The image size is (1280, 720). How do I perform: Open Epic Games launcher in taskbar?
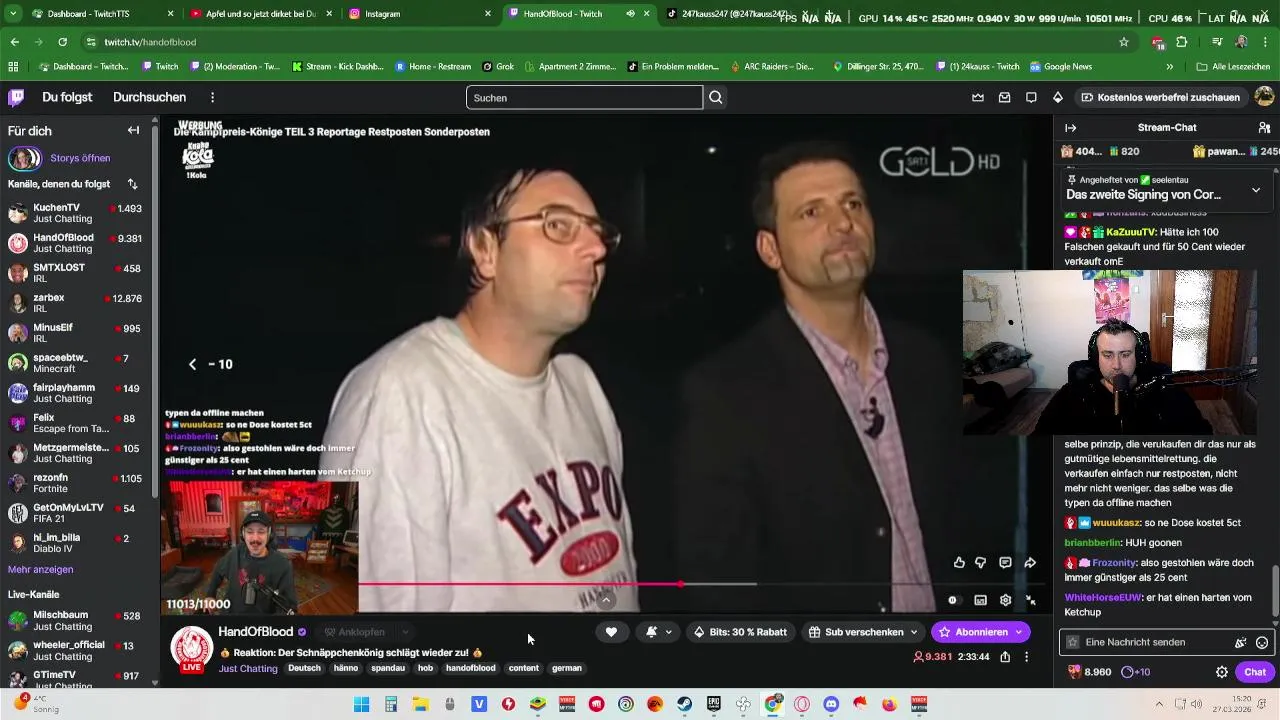click(714, 704)
